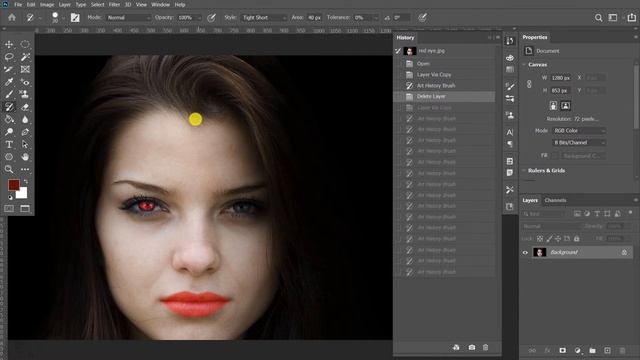Select the Red Eye tool
Viewport: 640px width, 360px height.
[x=25, y=82]
